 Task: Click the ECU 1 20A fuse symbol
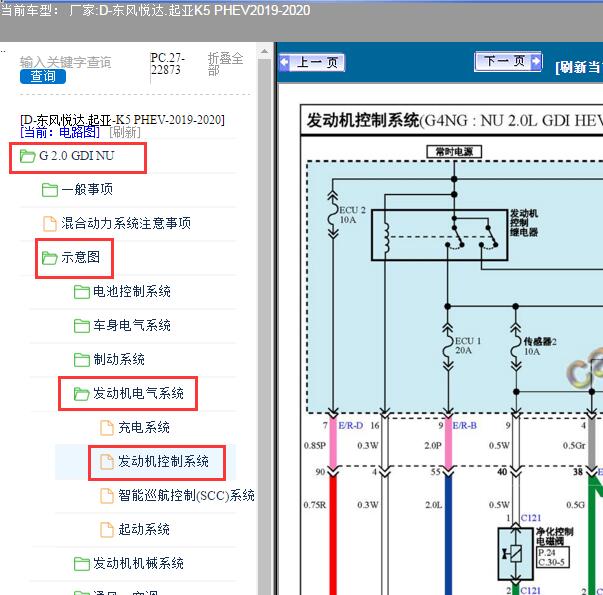(448, 346)
